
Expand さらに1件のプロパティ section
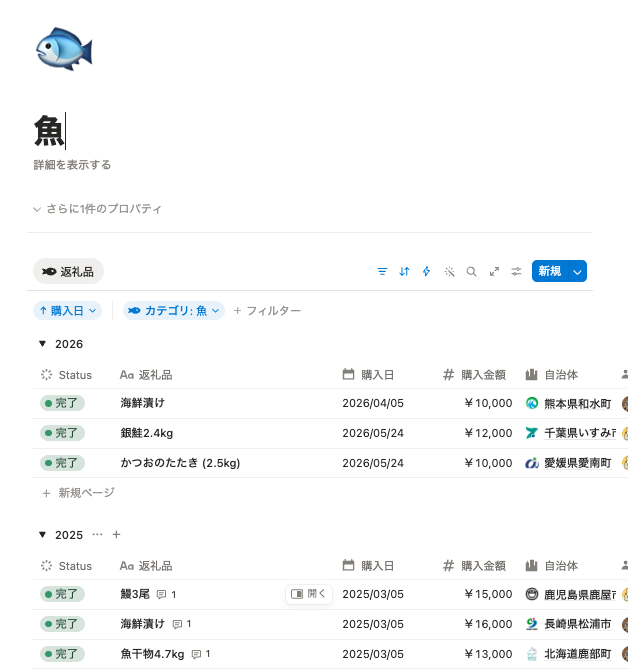coord(98,209)
